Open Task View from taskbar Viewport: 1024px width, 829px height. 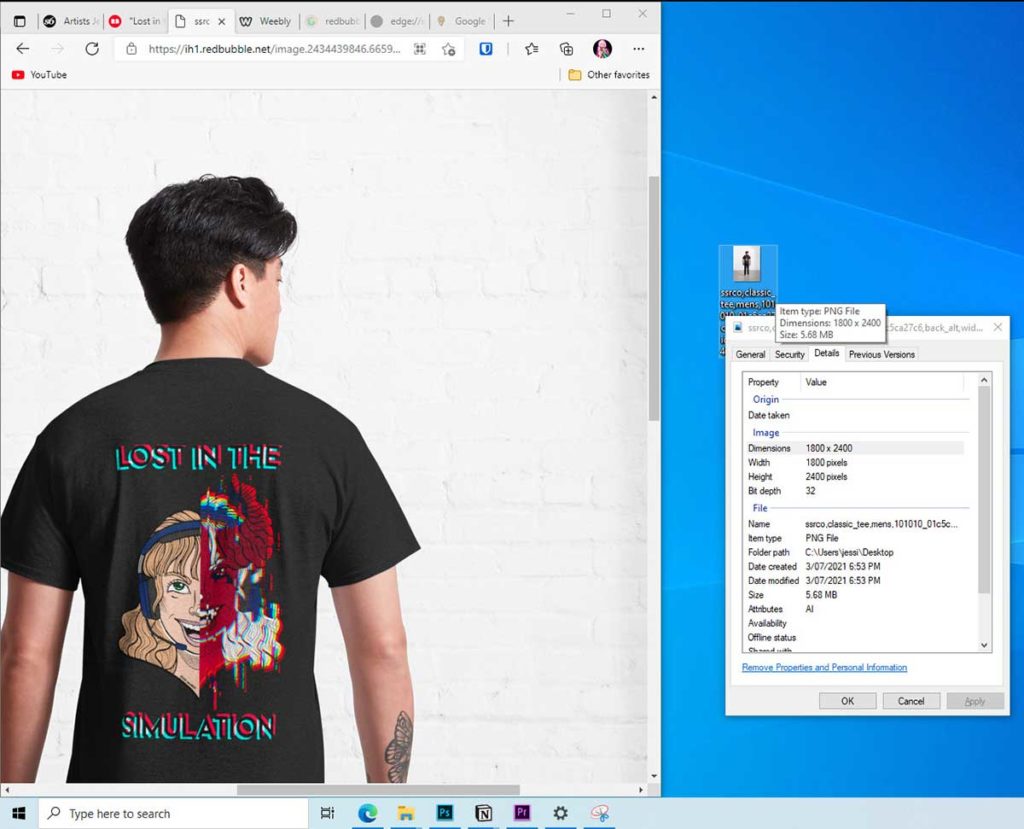[x=327, y=813]
